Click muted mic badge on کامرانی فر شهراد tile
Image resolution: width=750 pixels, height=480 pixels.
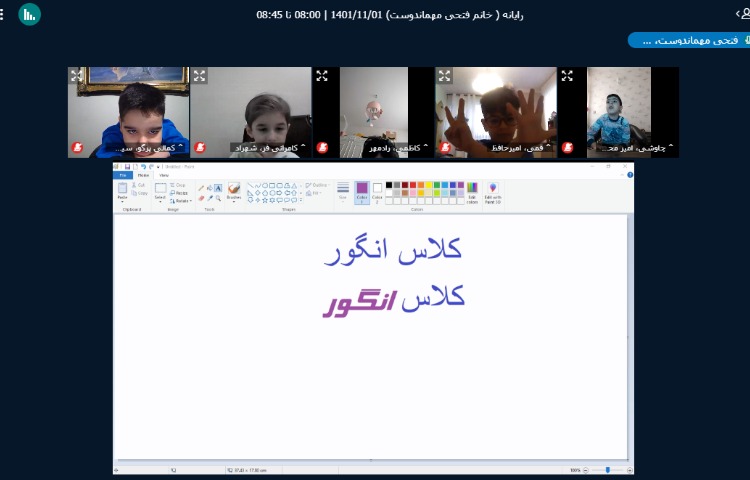click(x=200, y=148)
